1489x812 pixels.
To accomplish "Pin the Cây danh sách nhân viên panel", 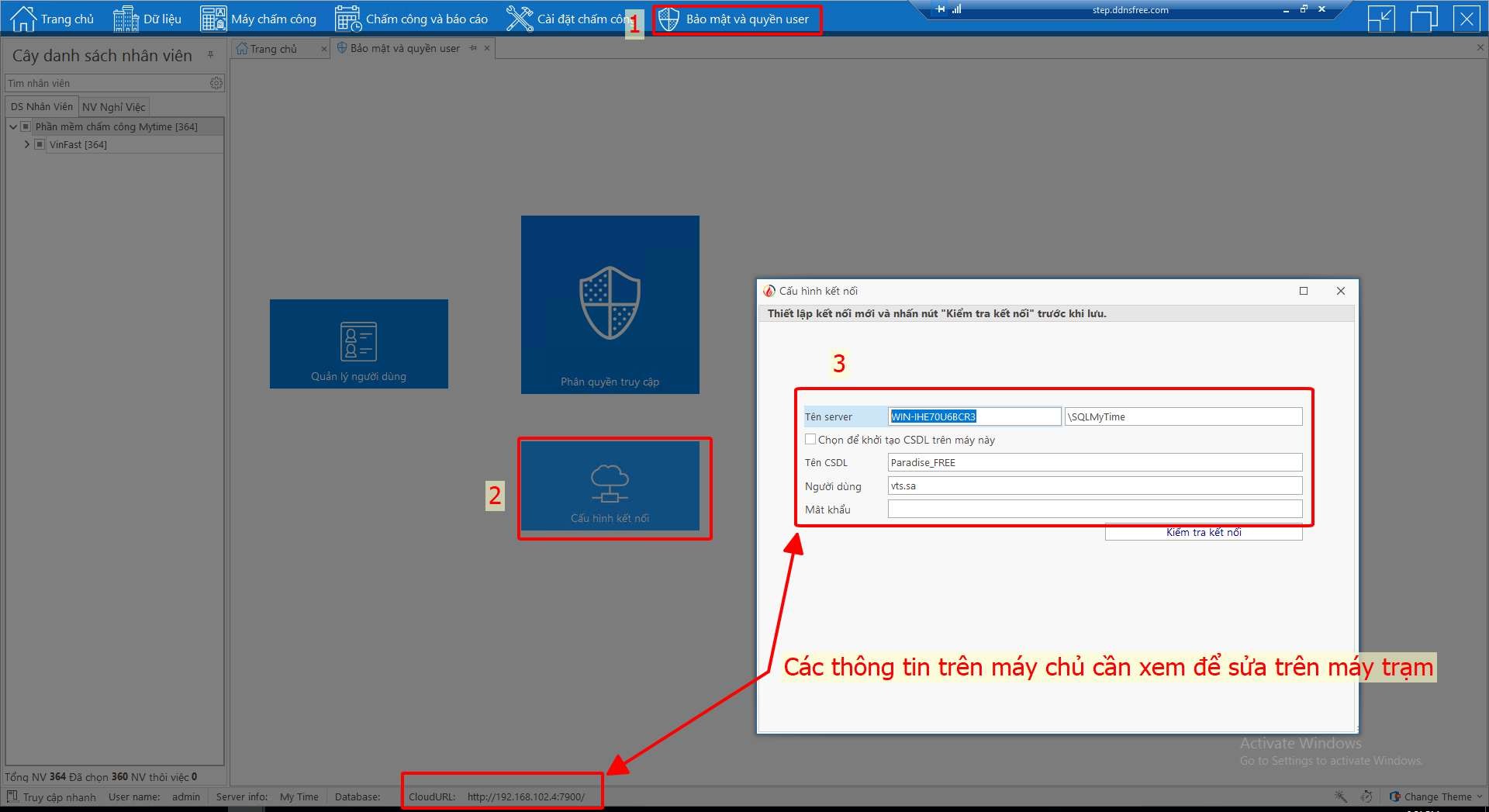I will coord(210,55).
